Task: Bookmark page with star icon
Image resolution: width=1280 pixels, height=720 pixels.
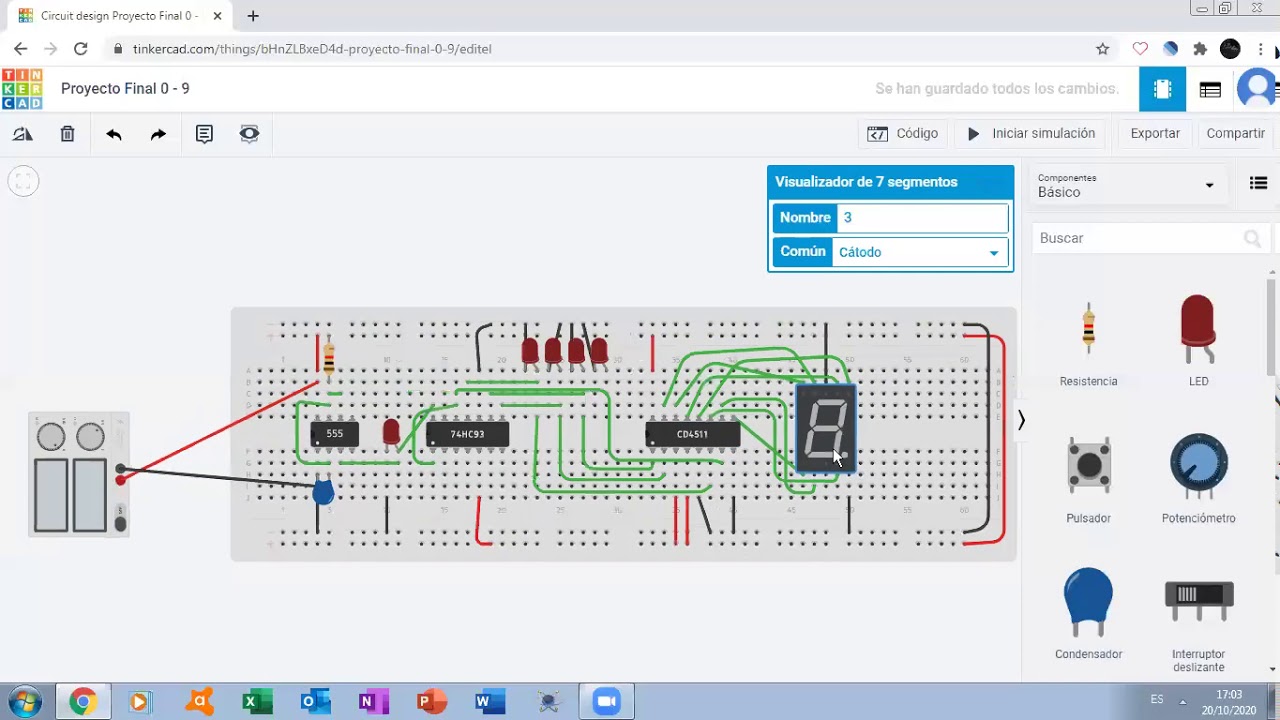Action: 1102,48
